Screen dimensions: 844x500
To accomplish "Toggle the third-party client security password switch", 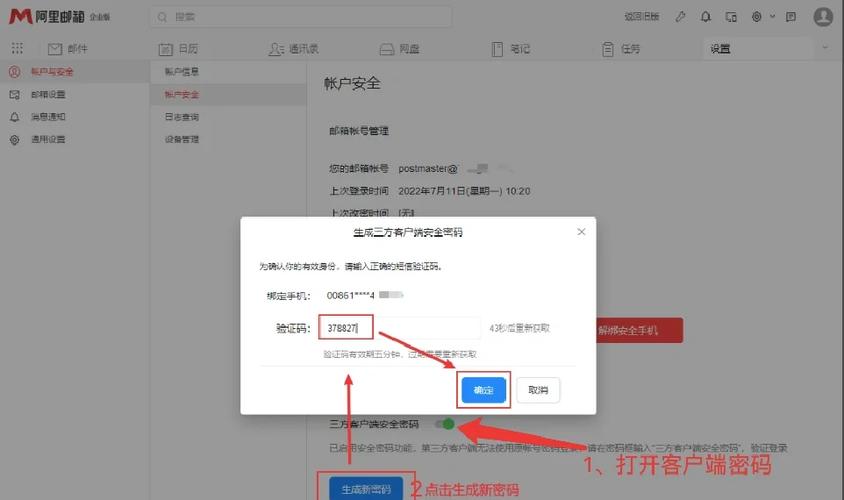I will point(445,424).
